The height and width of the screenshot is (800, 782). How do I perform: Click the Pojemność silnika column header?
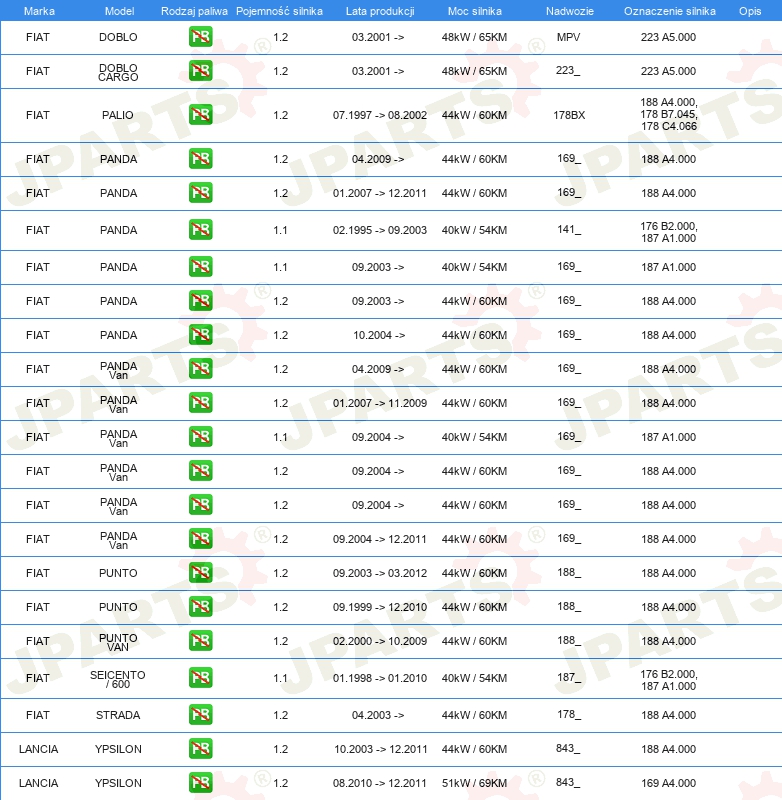(x=280, y=11)
